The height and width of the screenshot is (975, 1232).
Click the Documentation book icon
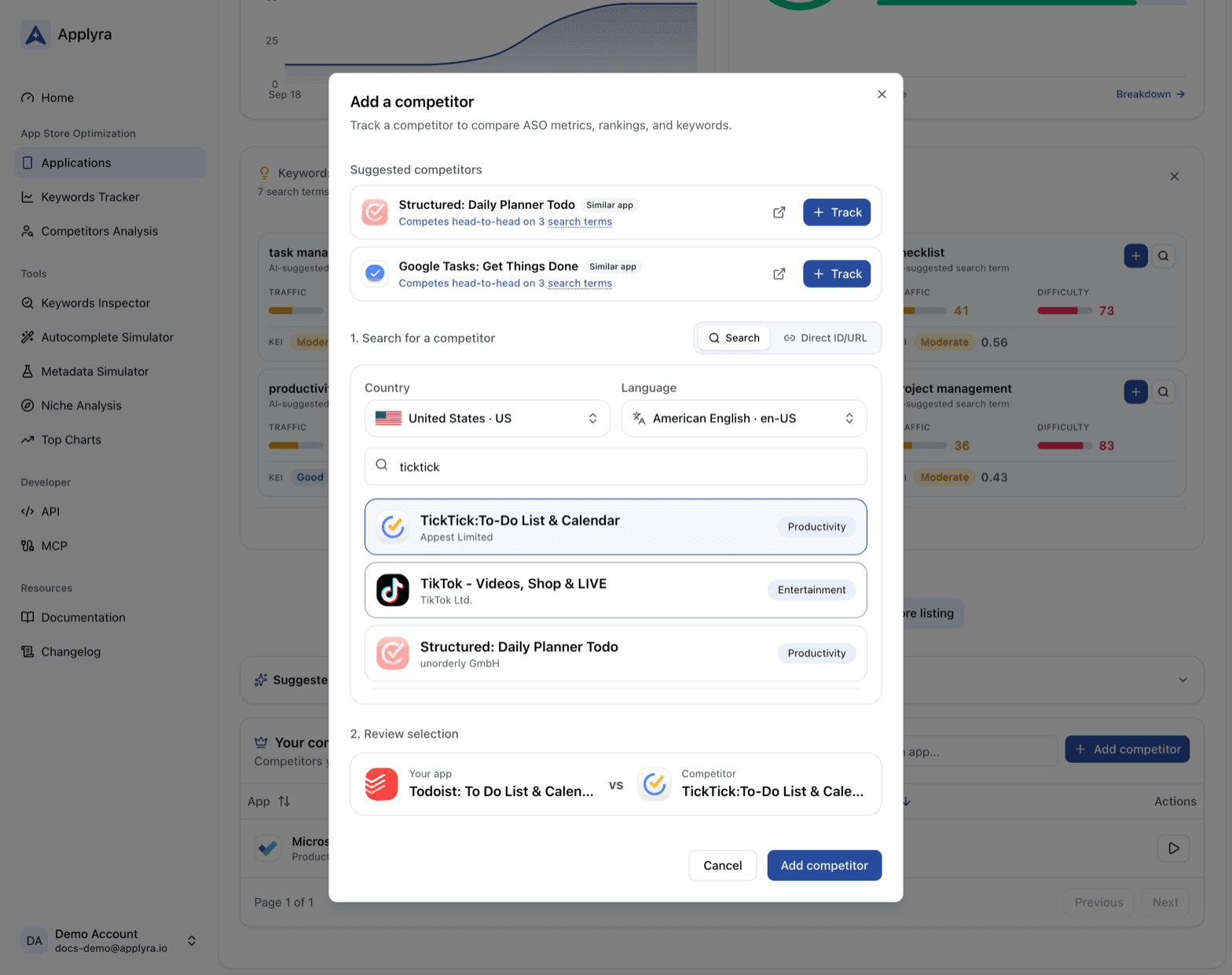coord(27,618)
